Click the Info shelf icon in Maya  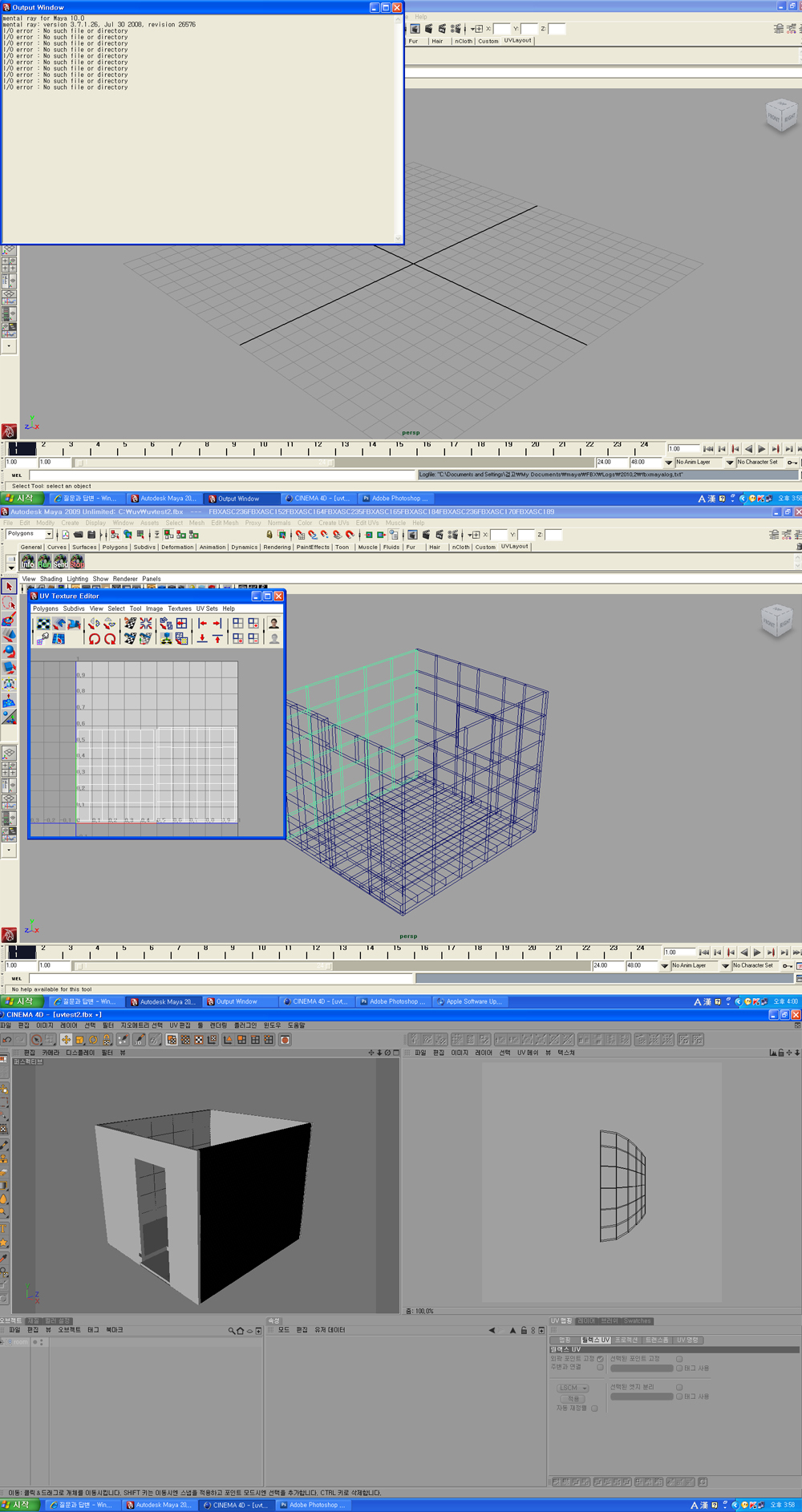click(28, 562)
